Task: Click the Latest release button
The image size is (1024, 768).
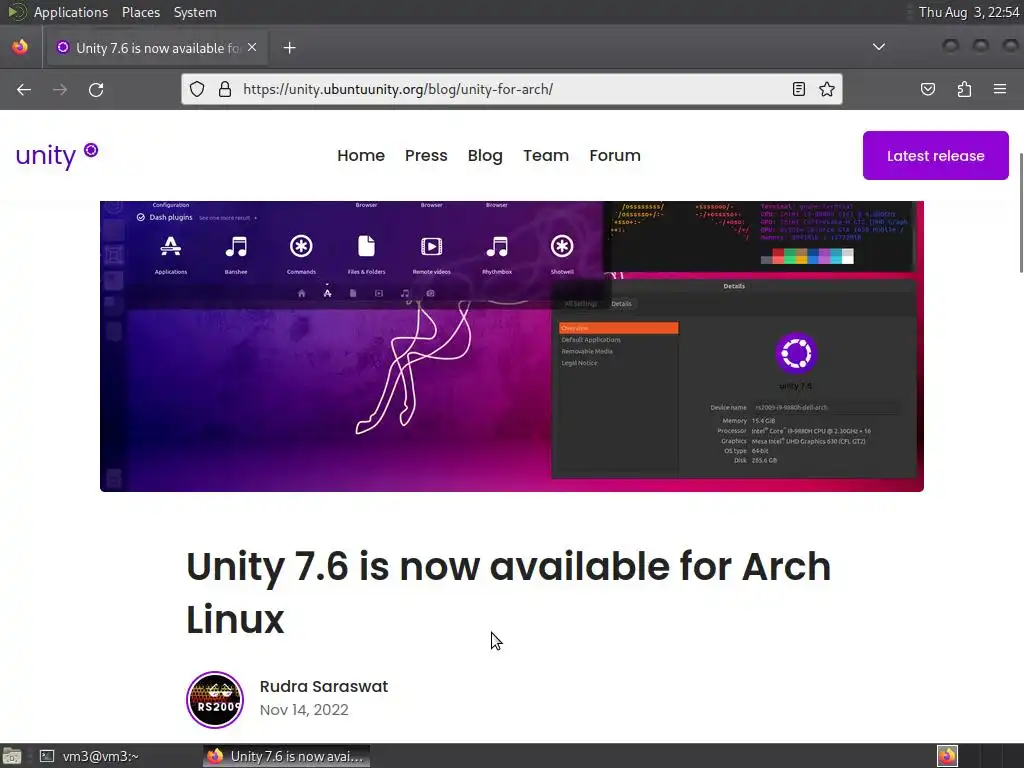Action: pos(935,155)
